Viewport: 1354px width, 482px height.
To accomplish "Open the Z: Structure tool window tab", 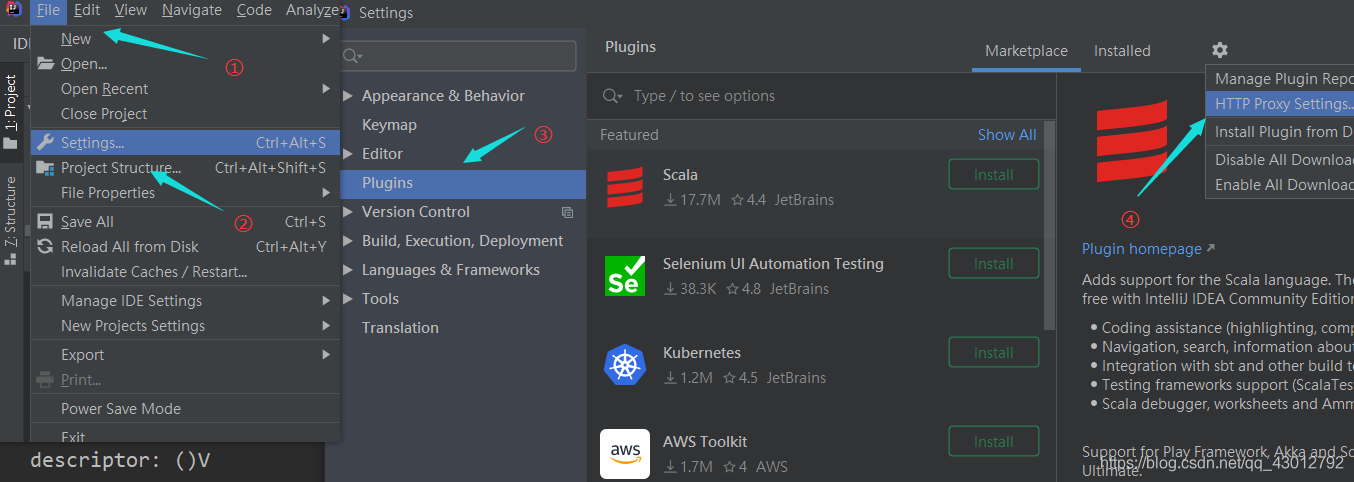I will [x=11, y=220].
